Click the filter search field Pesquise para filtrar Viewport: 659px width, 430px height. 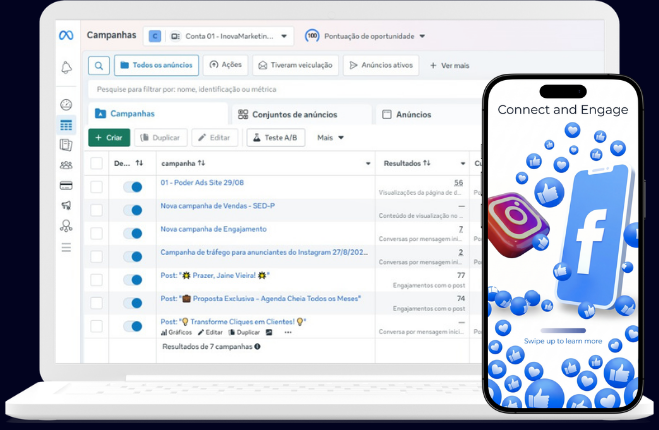(x=284, y=90)
